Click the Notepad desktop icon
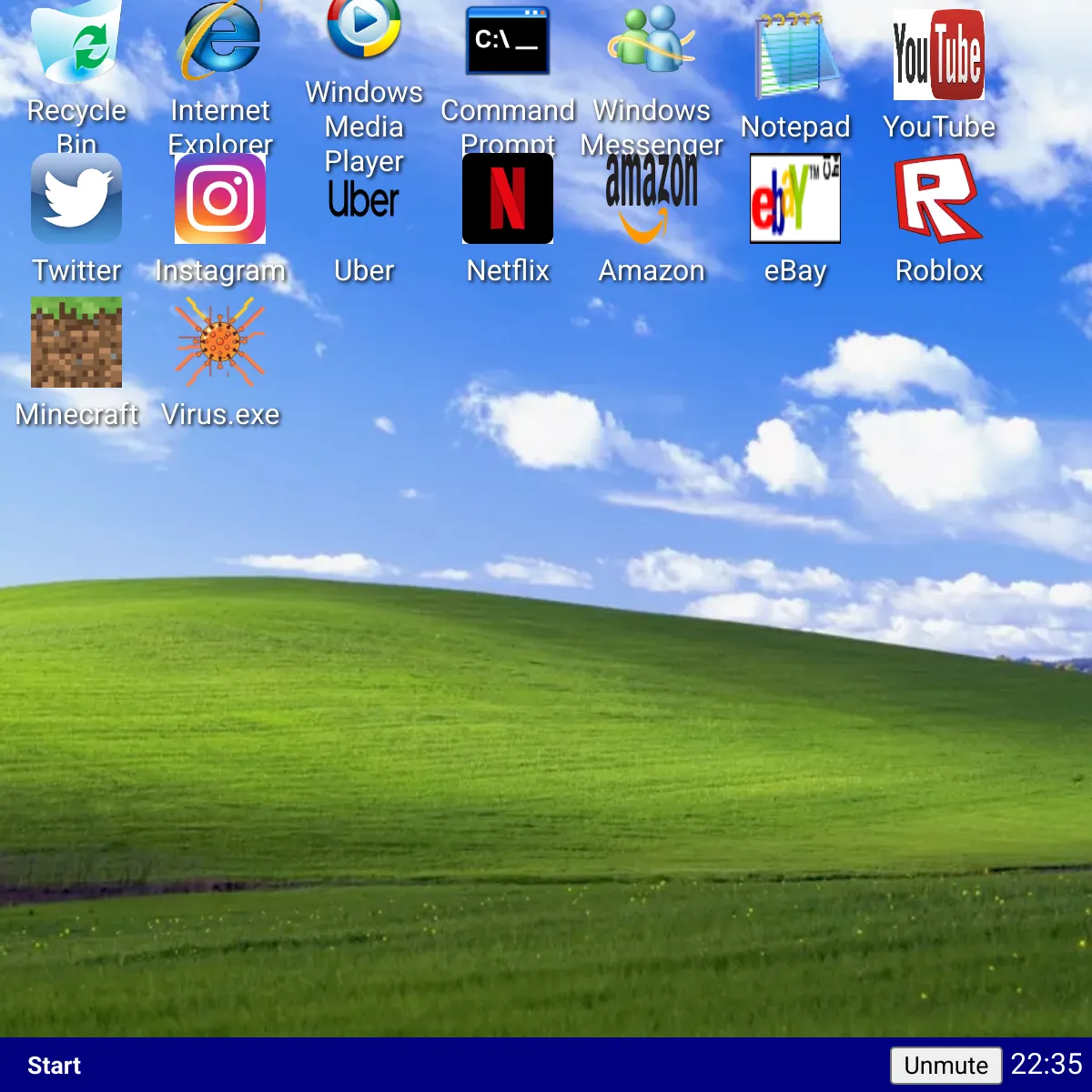Viewport: 1092px width, 1092px height. [x=795, y=55]
